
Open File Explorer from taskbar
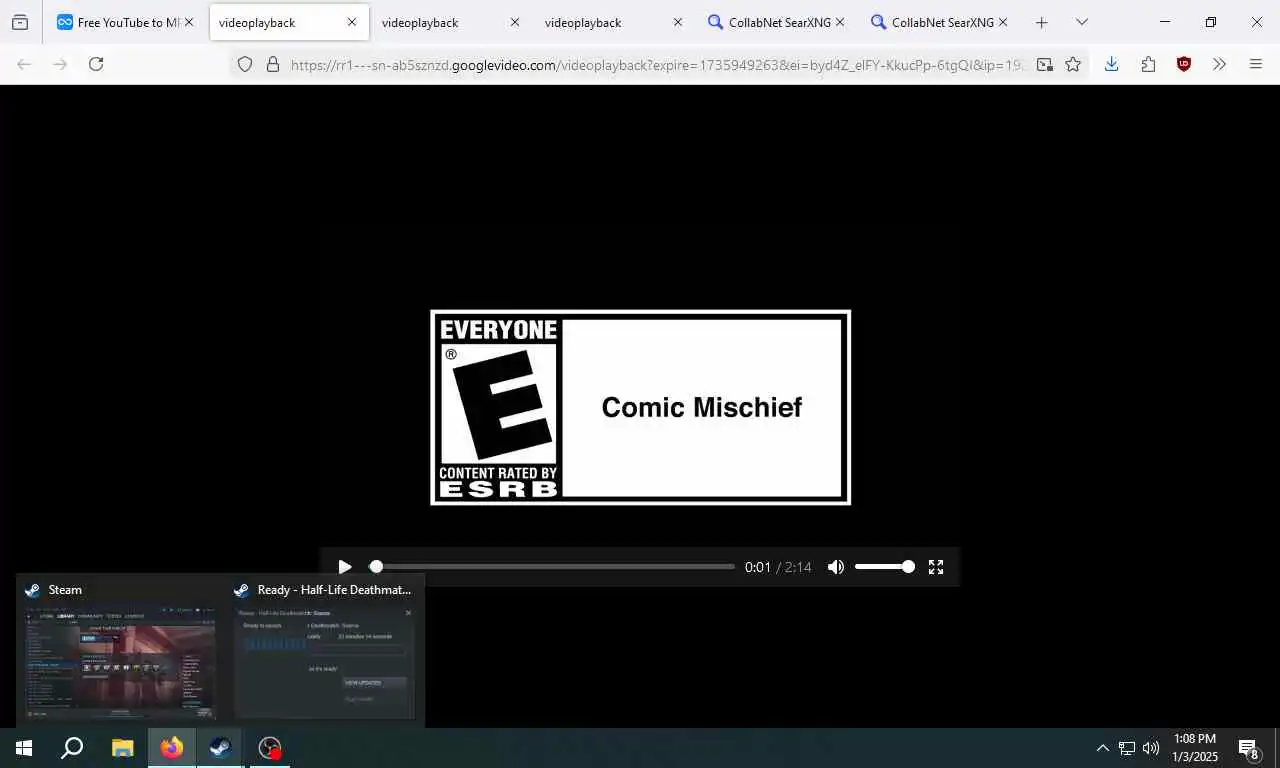pos(122,748)
